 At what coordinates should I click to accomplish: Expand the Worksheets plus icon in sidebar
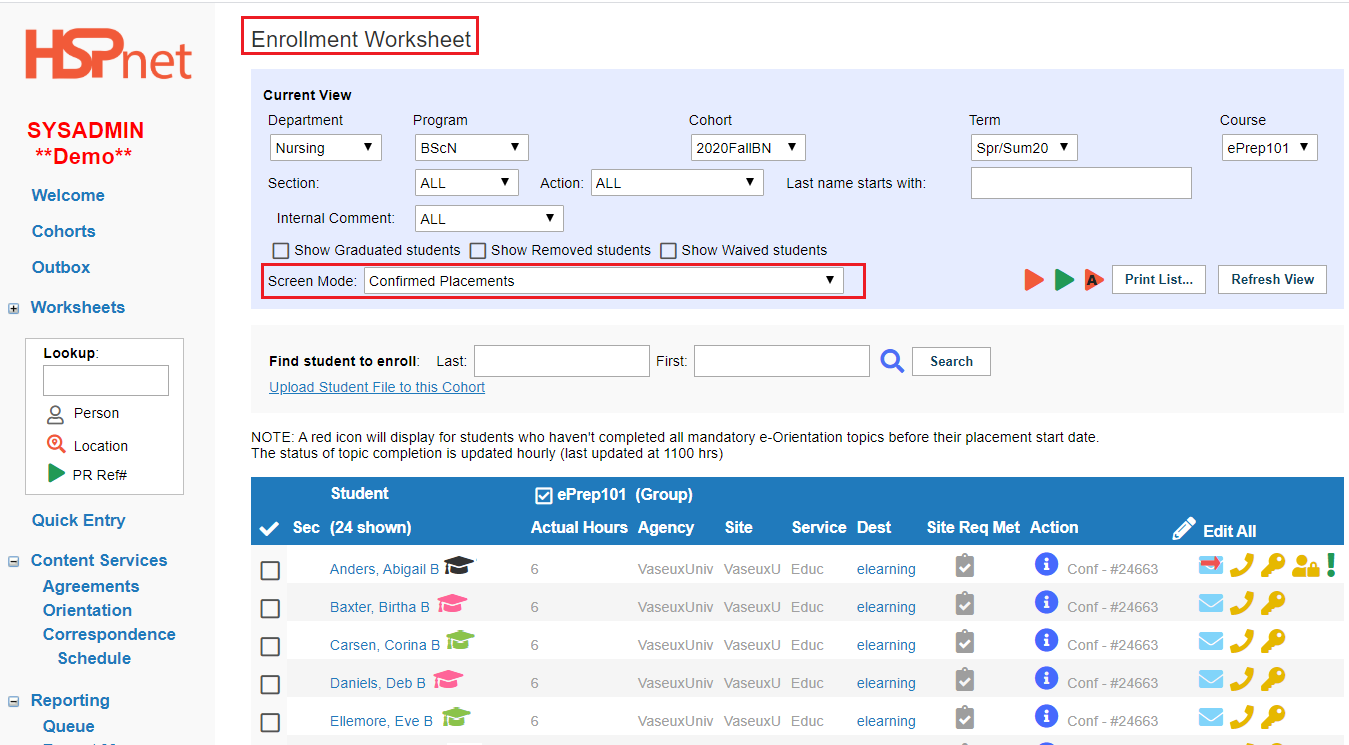(14, 309)
